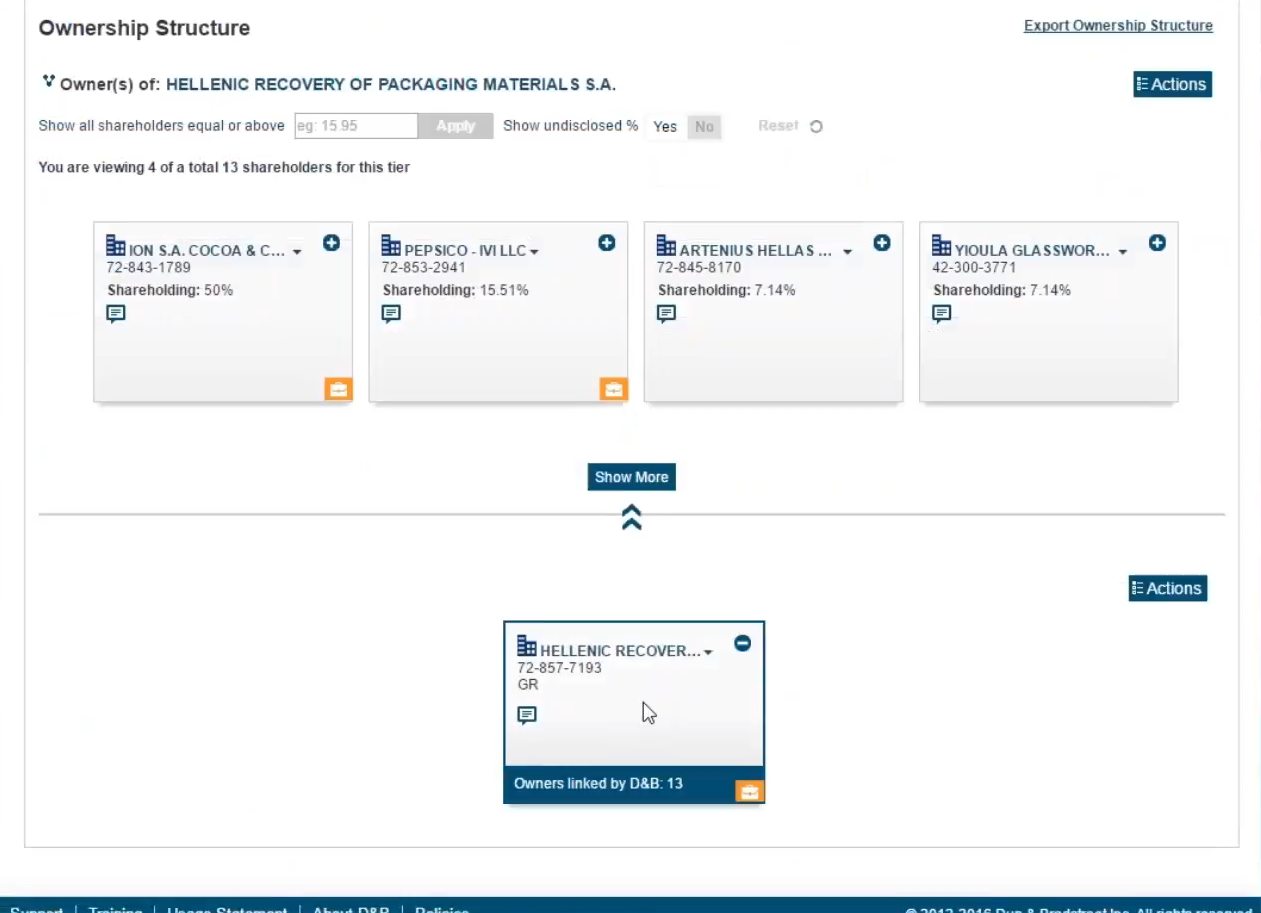The height and width of the screenshot is (913, 1261).
Task: Open the ION S.A. COCOA name dropdown arrow
Action: coord(297,252)
